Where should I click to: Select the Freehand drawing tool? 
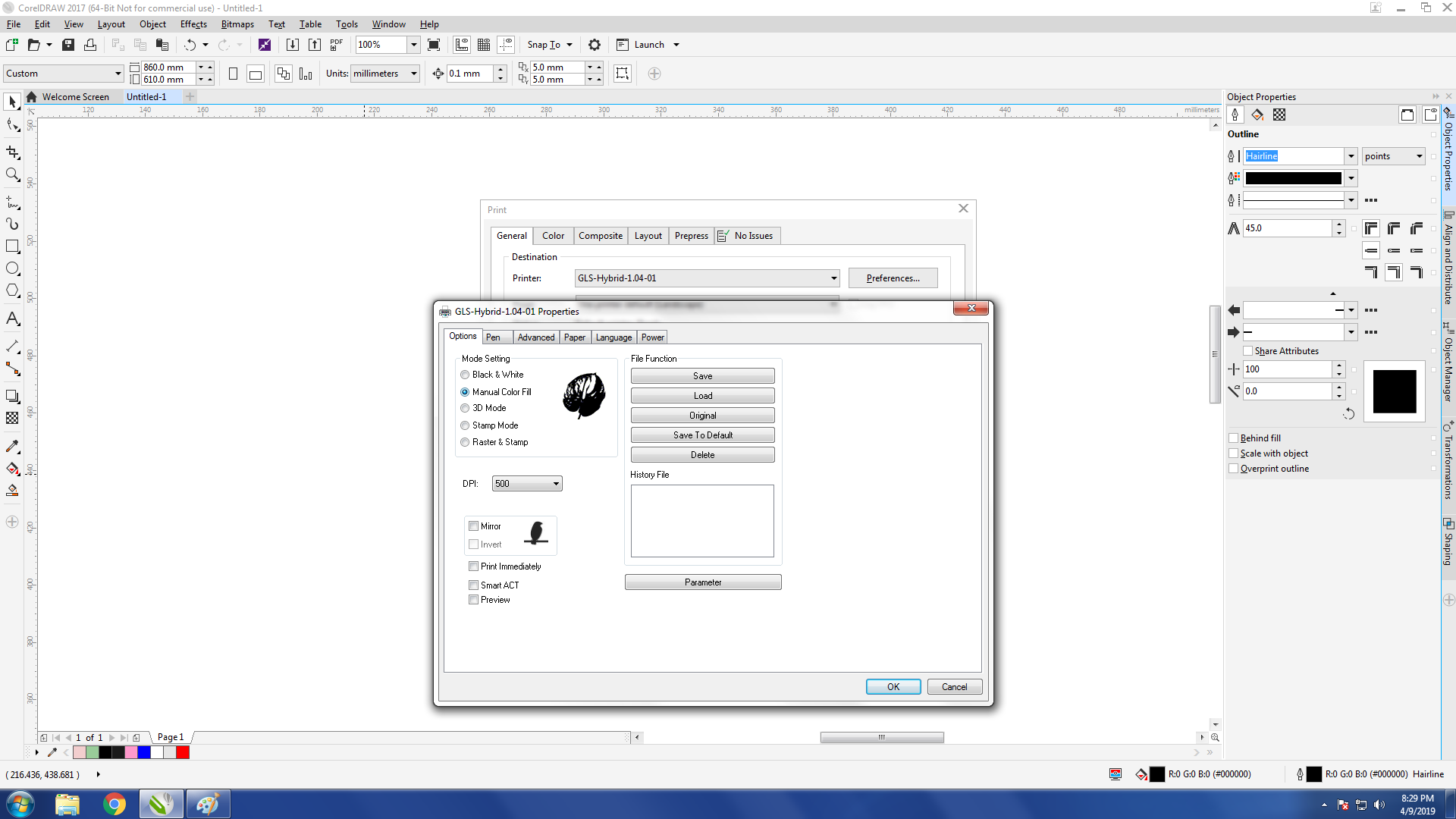[x=12, y=202]
